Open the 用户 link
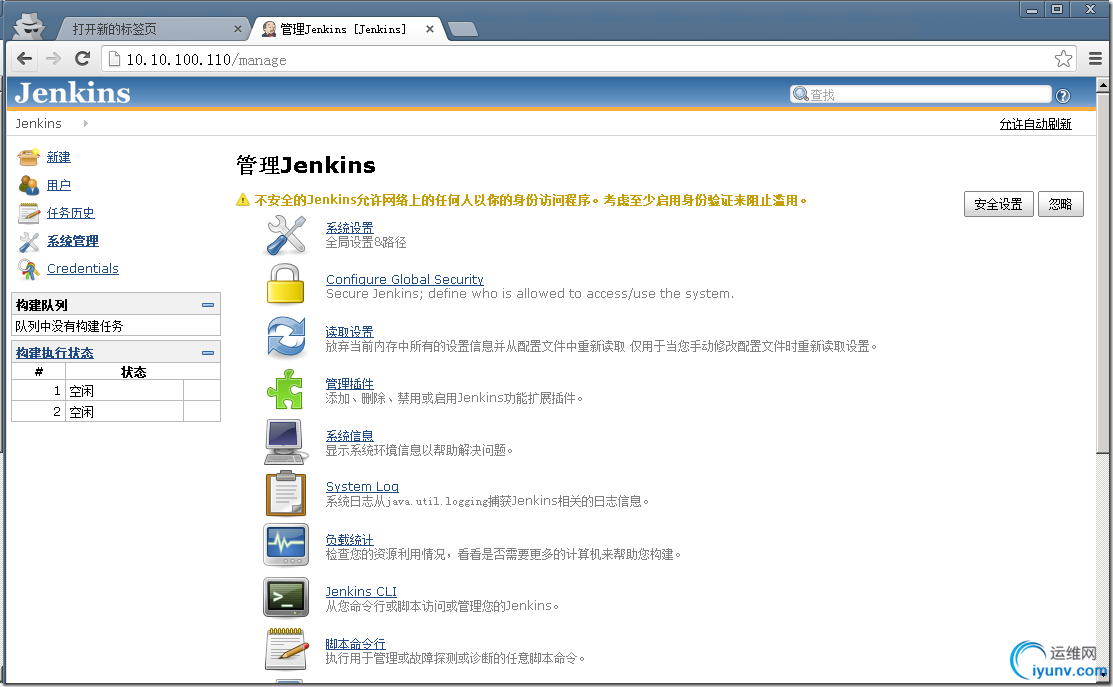Screen dimensions: 1113x687 (59, 185)
